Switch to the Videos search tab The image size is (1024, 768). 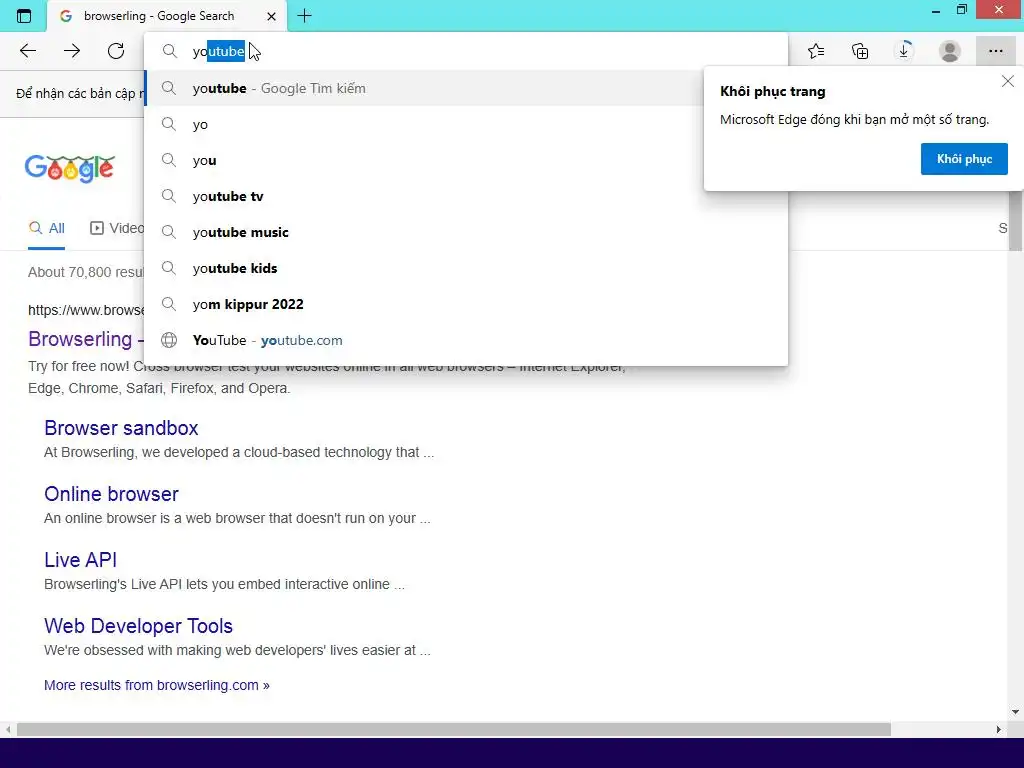(x=117, y=228)
